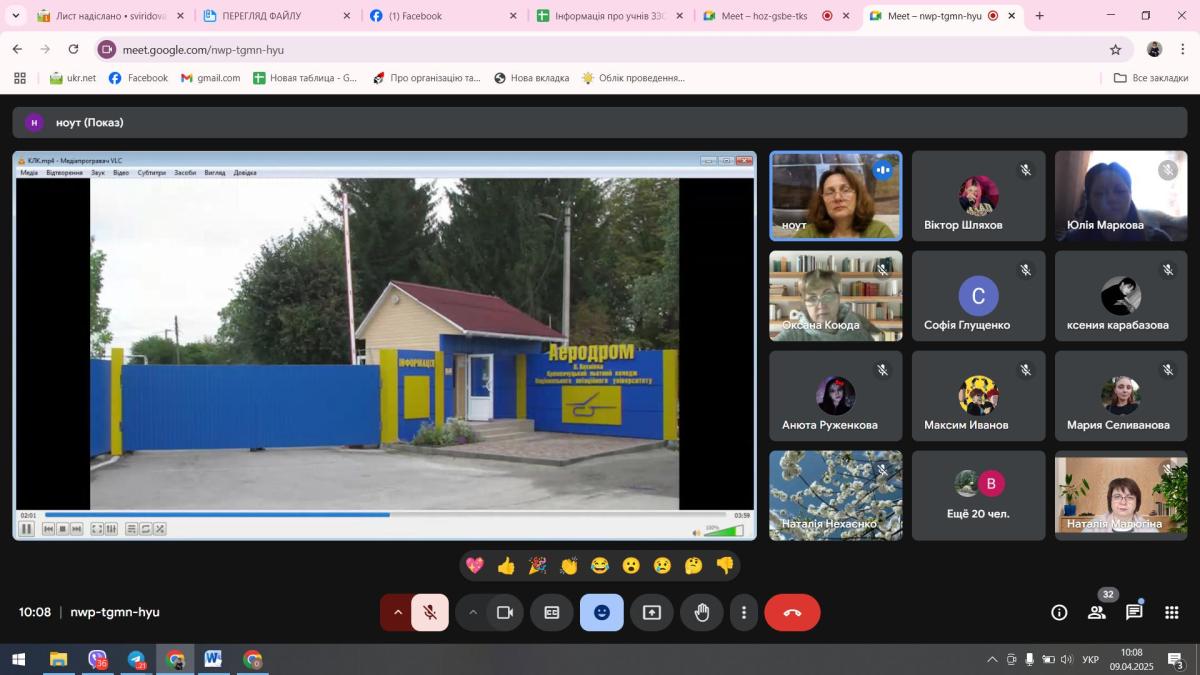Show the participants list
Viewport: 1200px width, 675px height.
click(1097, 612)
